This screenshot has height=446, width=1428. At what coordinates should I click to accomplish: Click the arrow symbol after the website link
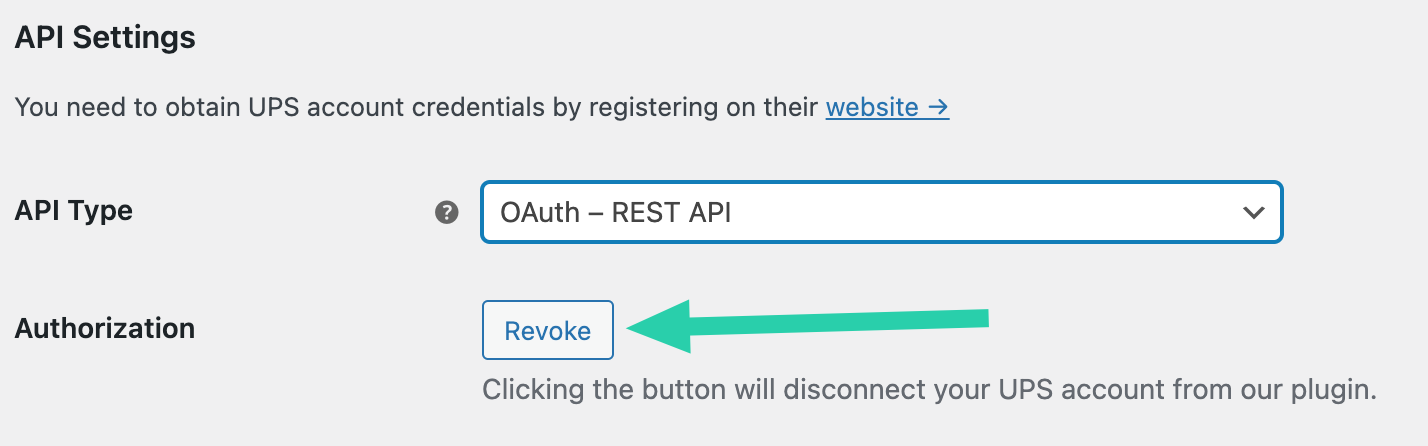pos(937,107)
